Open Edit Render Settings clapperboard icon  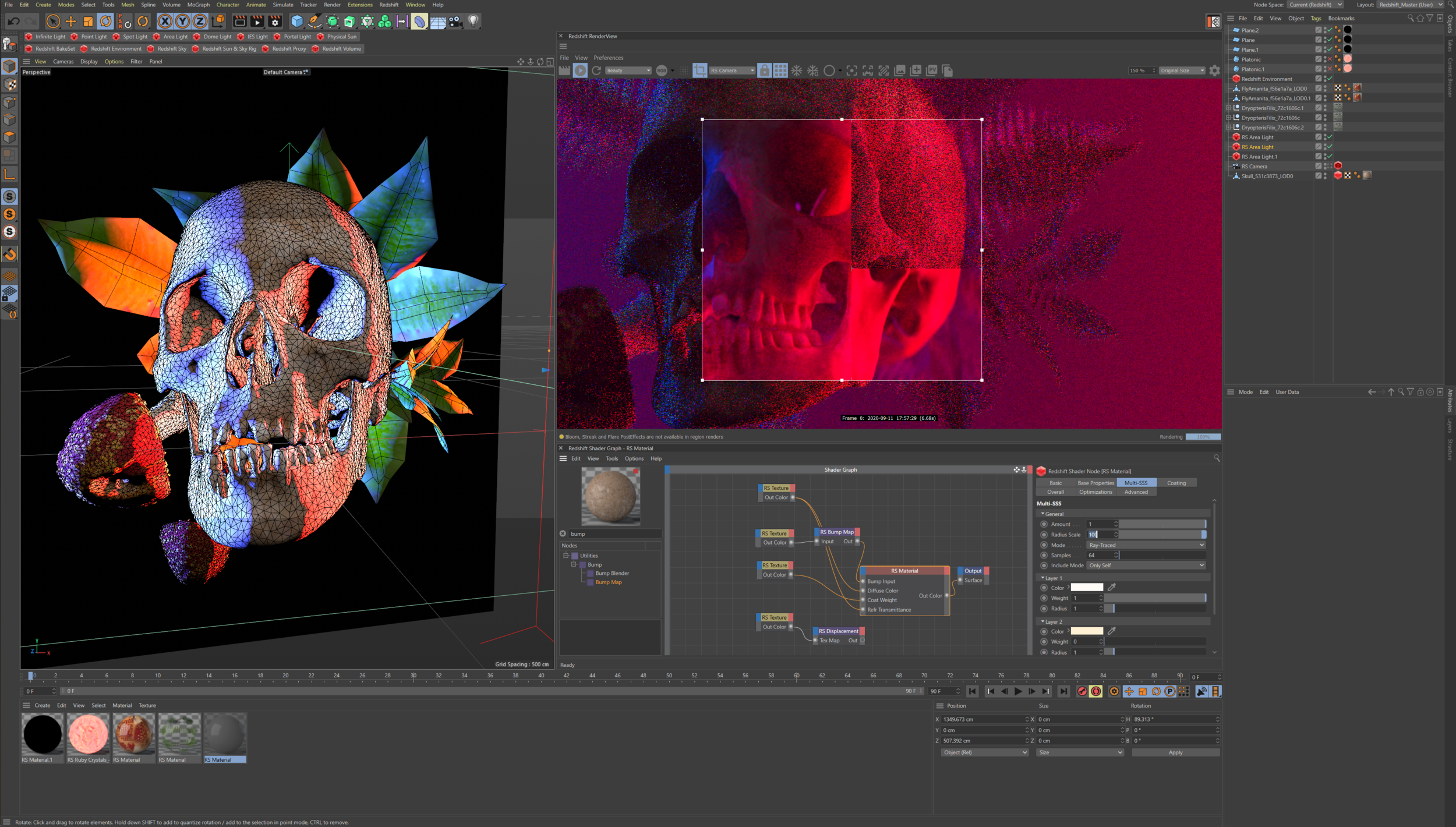(x=275, y=22)
